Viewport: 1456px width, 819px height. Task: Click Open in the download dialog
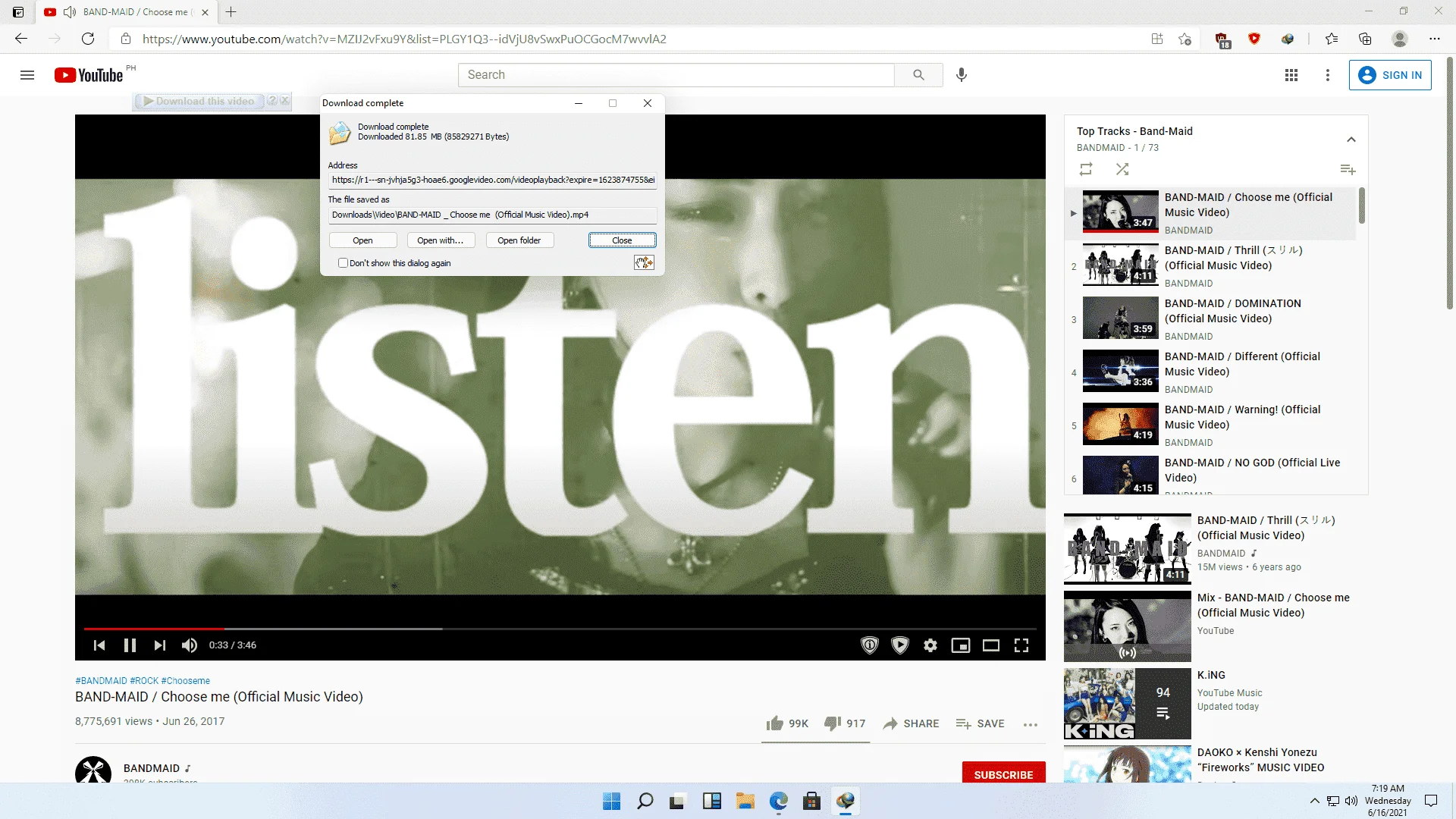pyautogui.click(x=362, y=240)
